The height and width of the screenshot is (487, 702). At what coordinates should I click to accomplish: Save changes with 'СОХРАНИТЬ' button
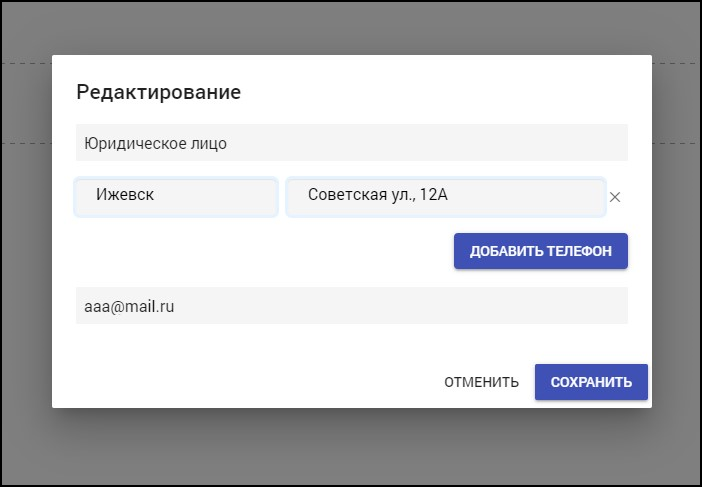tap(591, 382)
